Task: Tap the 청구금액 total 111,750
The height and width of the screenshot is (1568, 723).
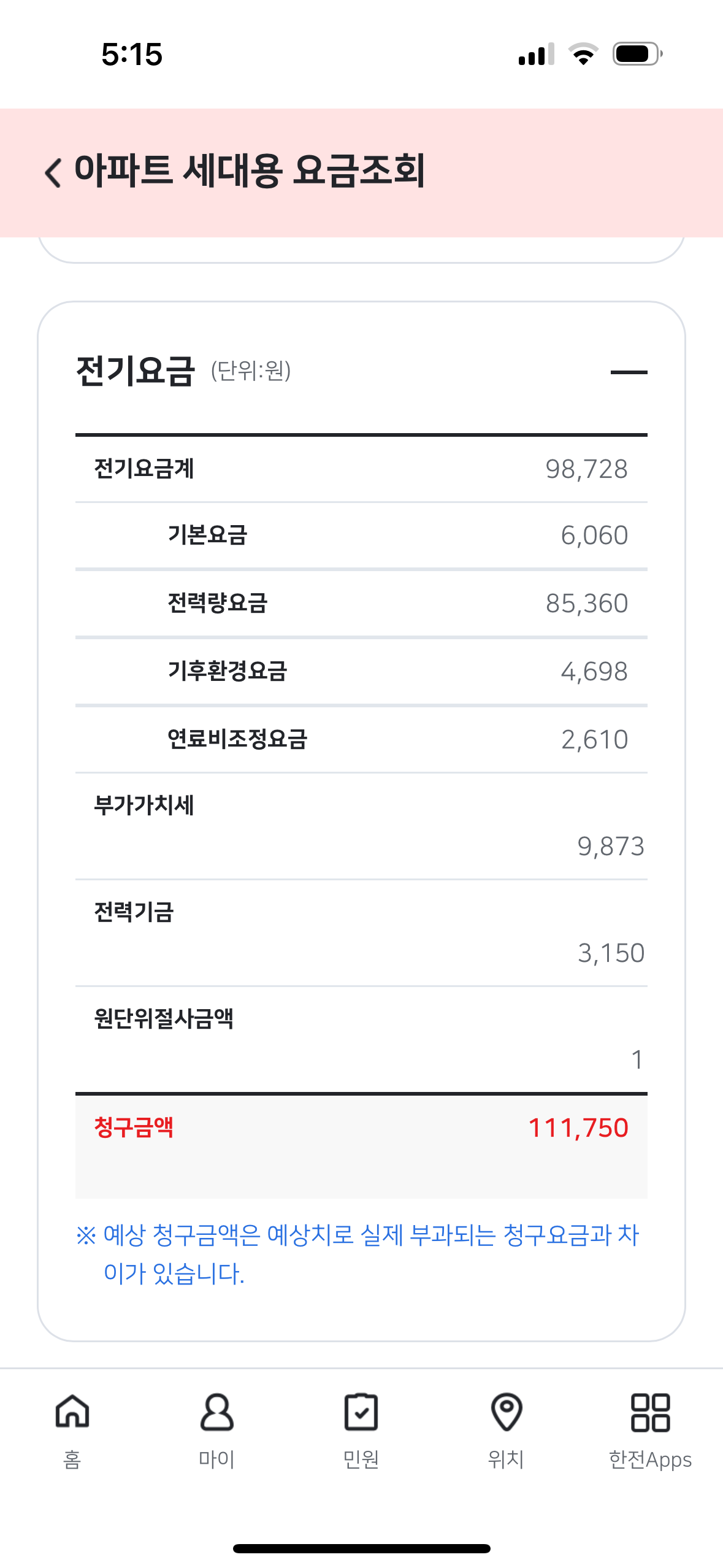Action: tap(578, 1128)
